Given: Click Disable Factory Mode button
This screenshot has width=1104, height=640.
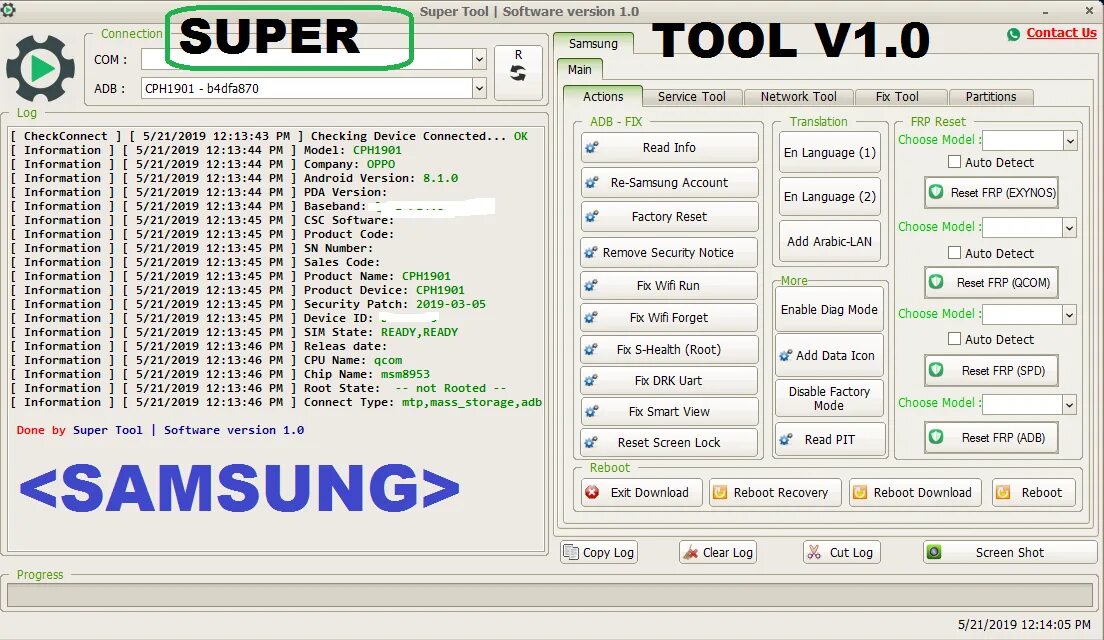Looking at the screenshot, I should (829, 398).
